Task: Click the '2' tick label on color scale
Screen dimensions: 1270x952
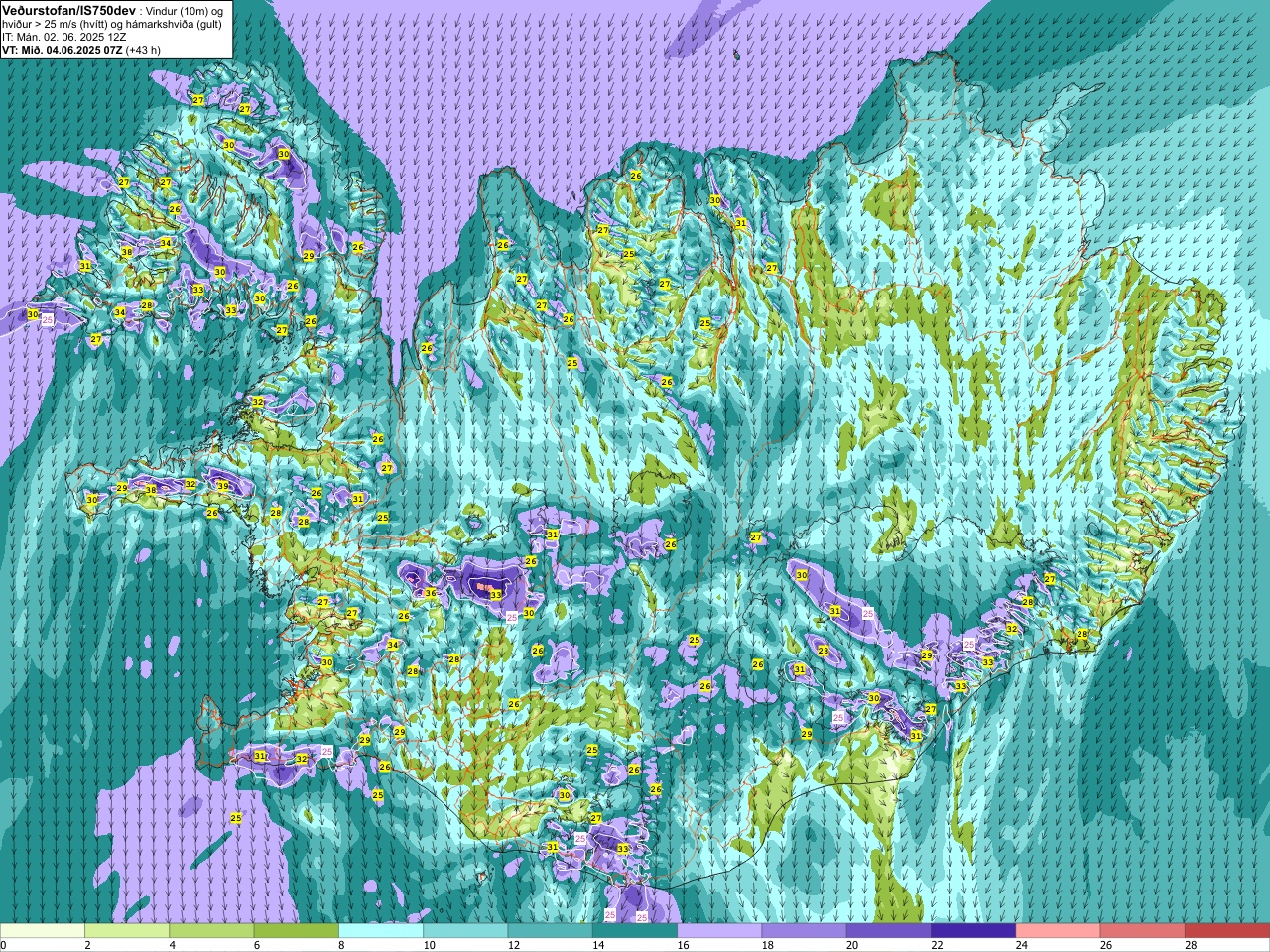Action: click(x=87, y=945)
